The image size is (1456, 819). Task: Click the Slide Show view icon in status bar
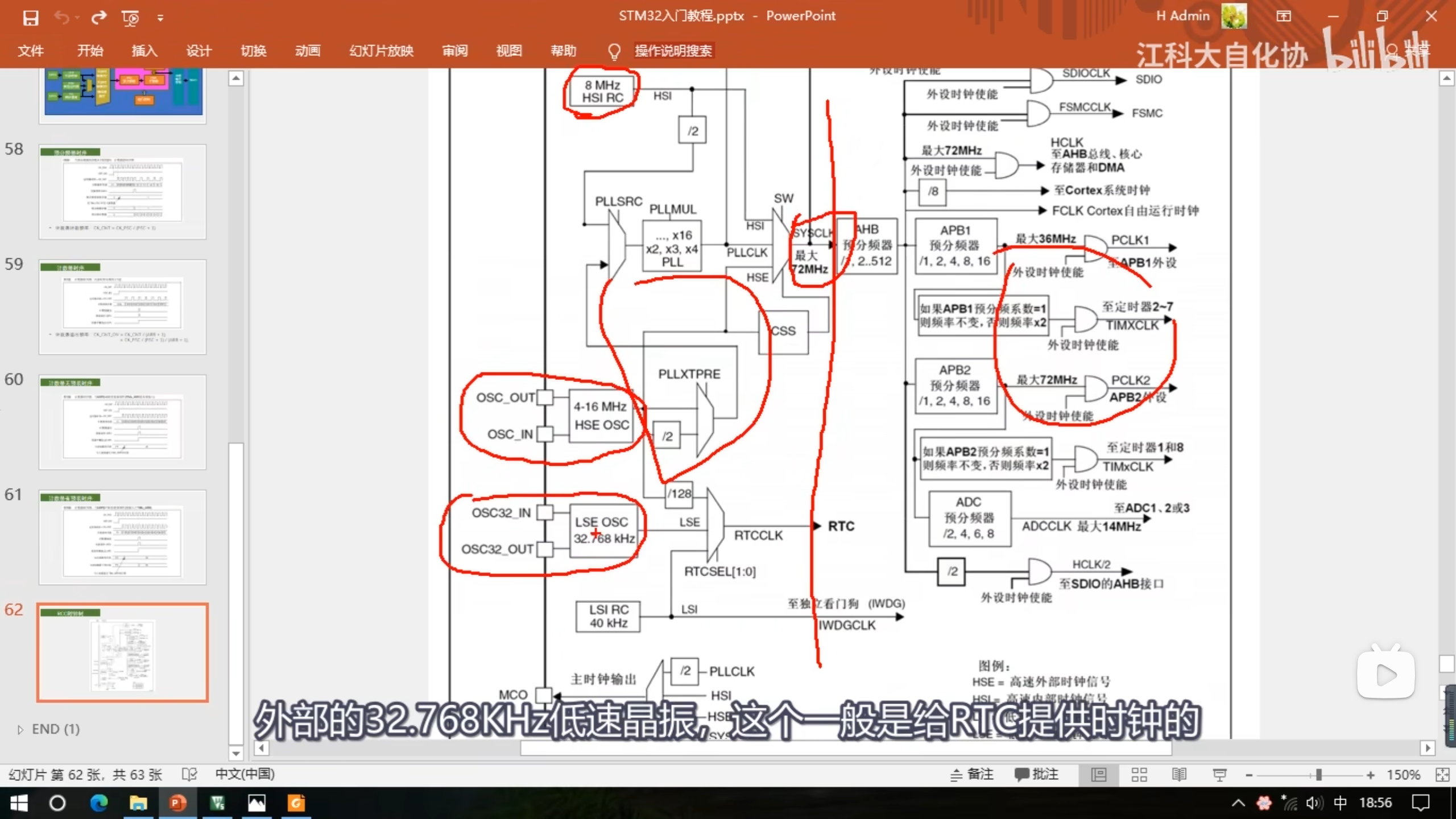[1219, 775]
